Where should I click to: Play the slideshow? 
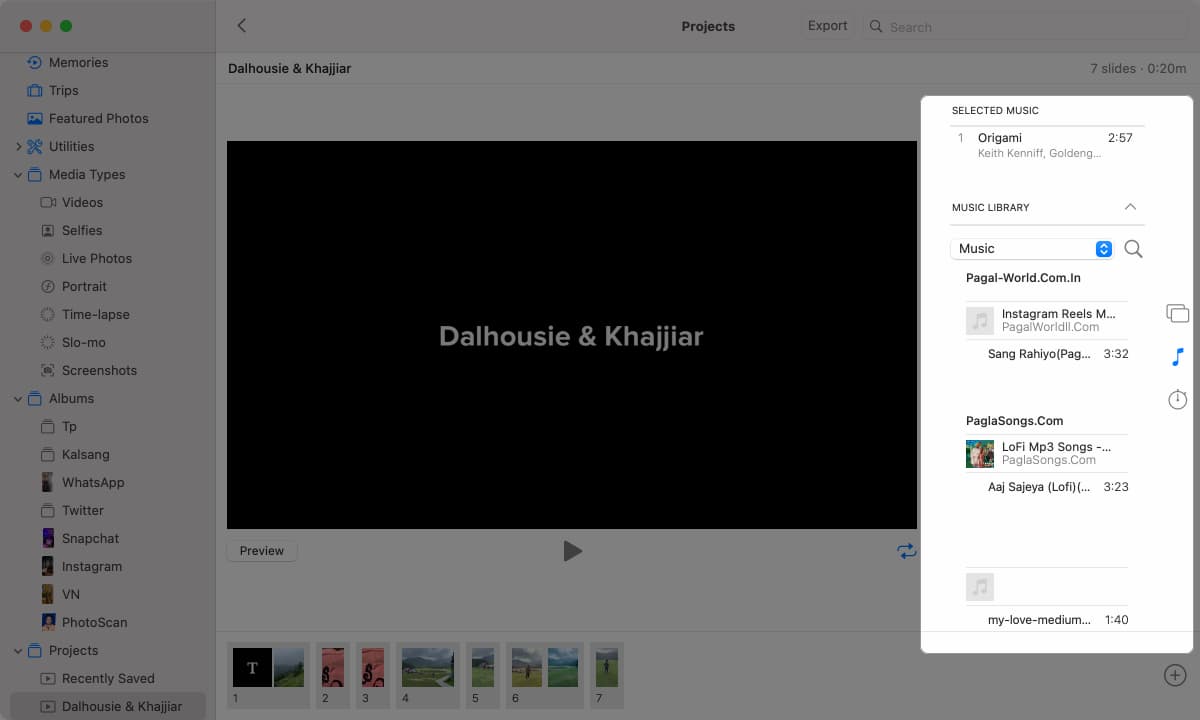(572, 551)
